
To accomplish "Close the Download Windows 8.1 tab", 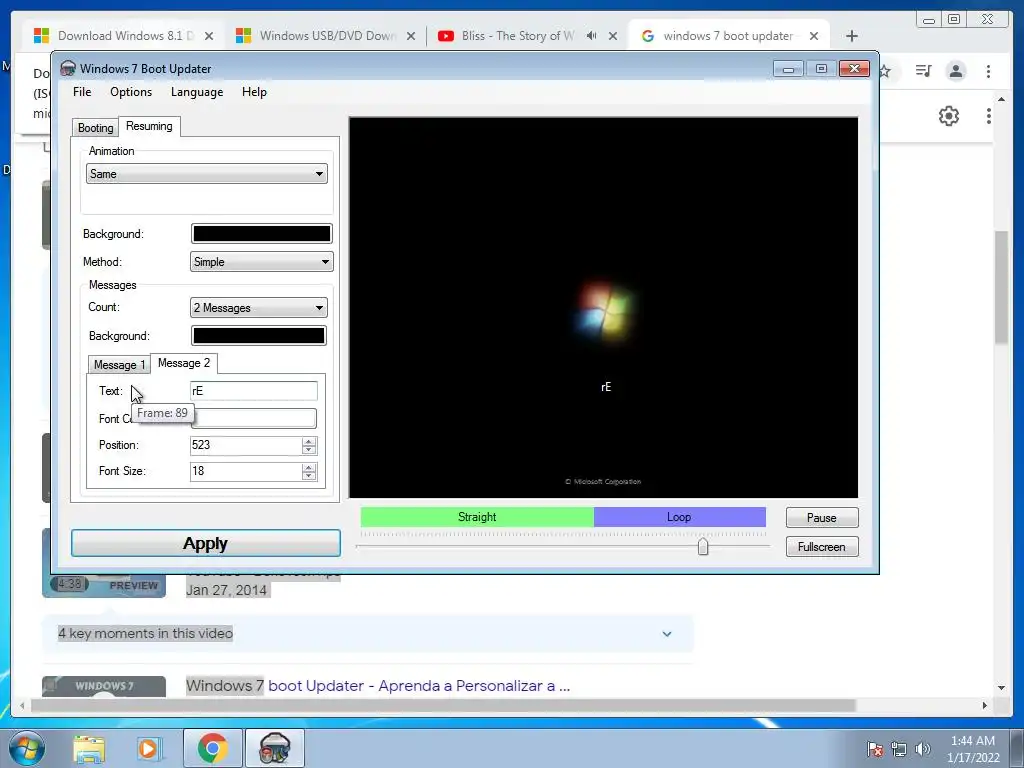I will (209, 36).
